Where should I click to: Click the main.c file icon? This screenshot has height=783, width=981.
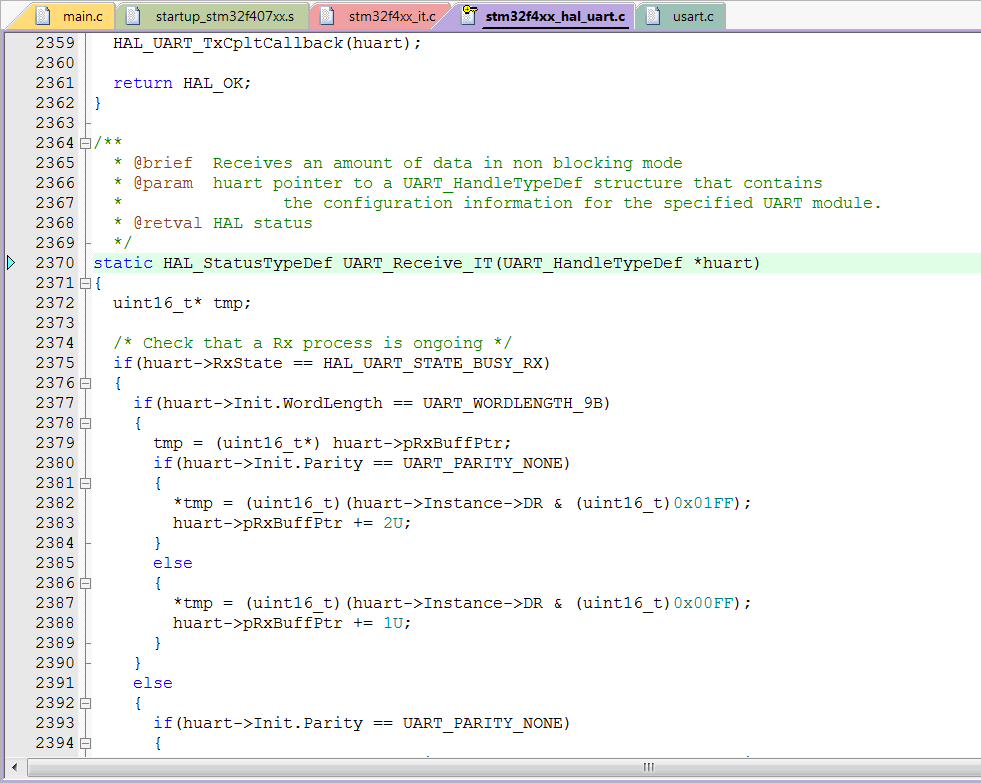click(43, 16)
